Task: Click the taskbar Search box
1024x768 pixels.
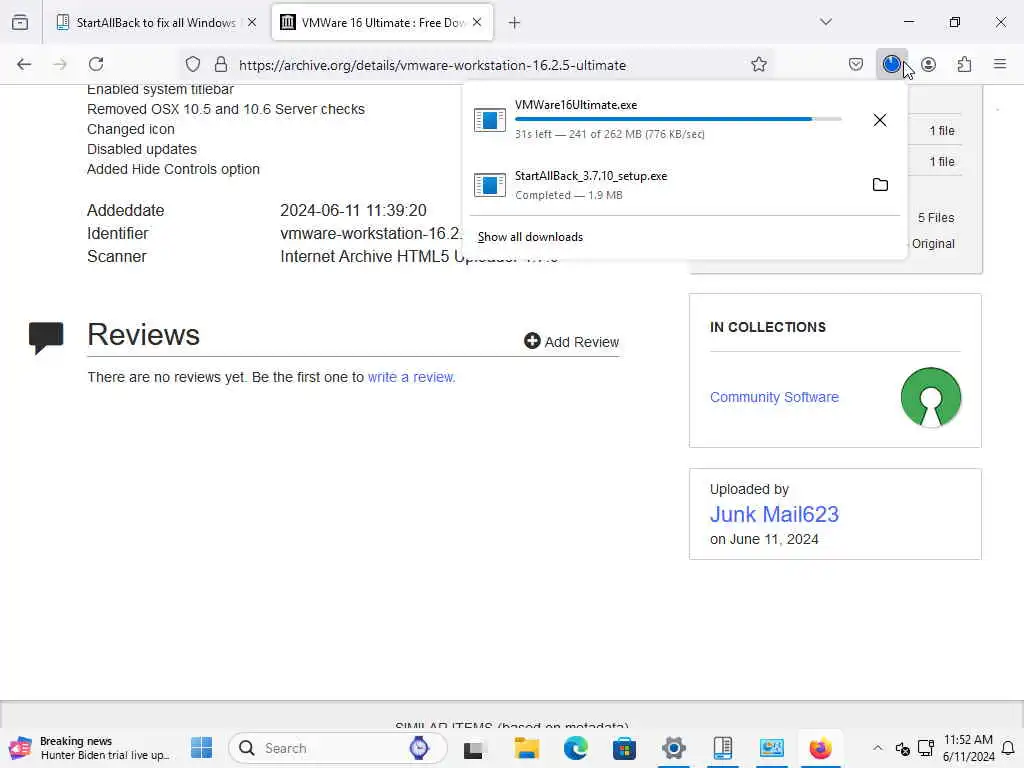Action: [338, 748]
